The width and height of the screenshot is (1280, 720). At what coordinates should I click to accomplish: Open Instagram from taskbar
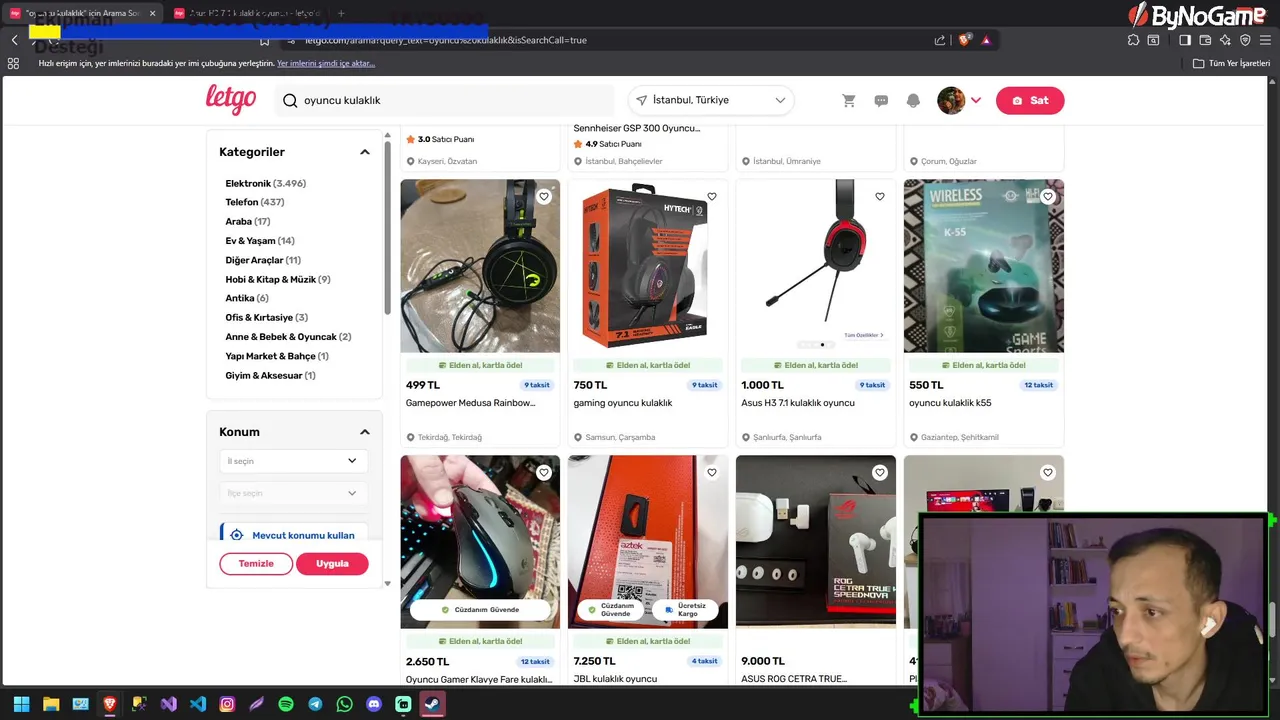pos(227,704)
